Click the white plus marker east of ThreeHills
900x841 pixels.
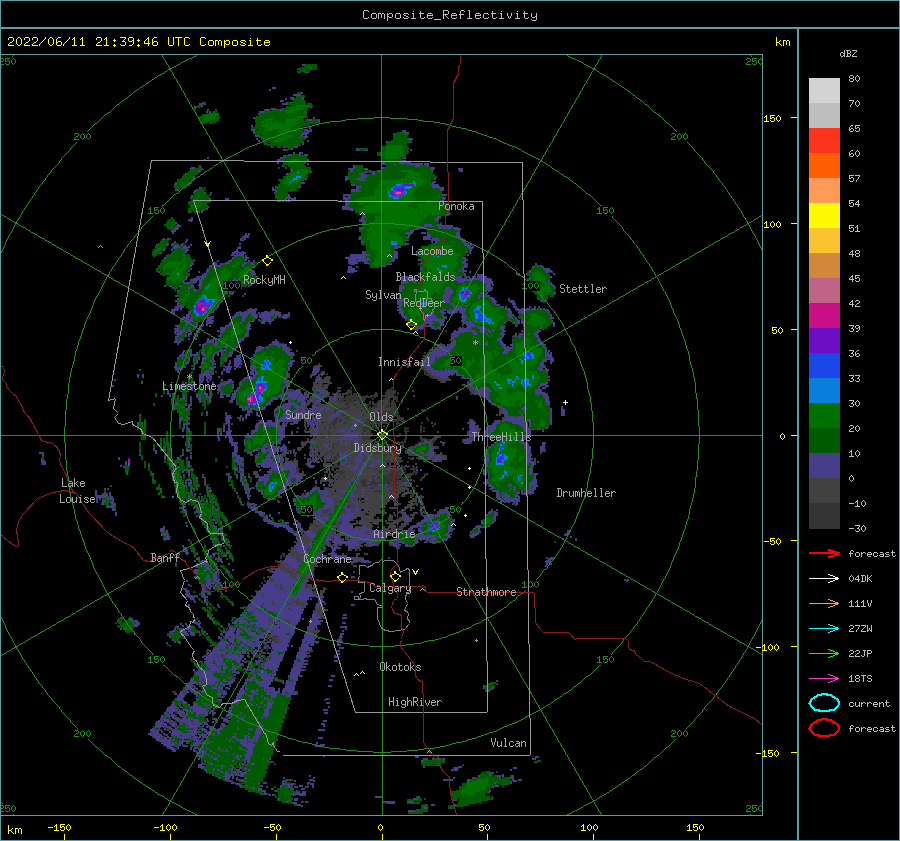[x=565, y=402]
